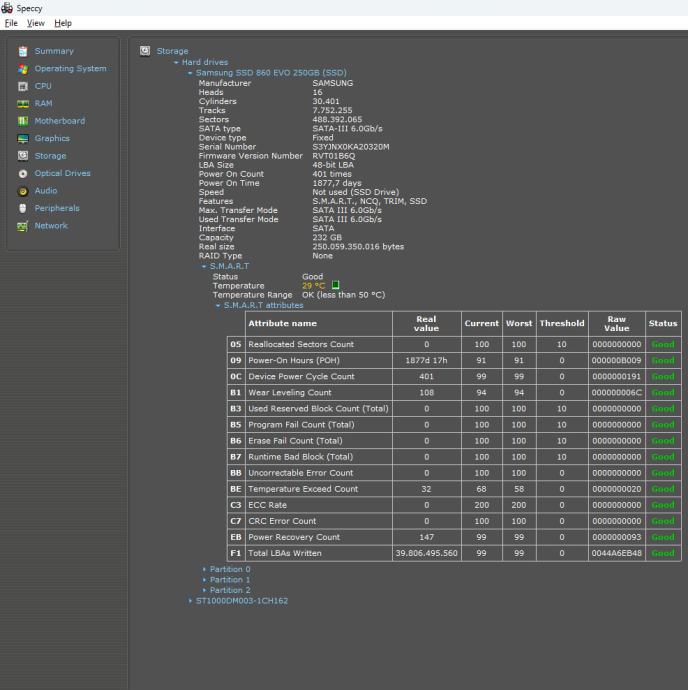Click the Peripherals mouse icon
The image size is (688, 690).
(x=23, y=208)
